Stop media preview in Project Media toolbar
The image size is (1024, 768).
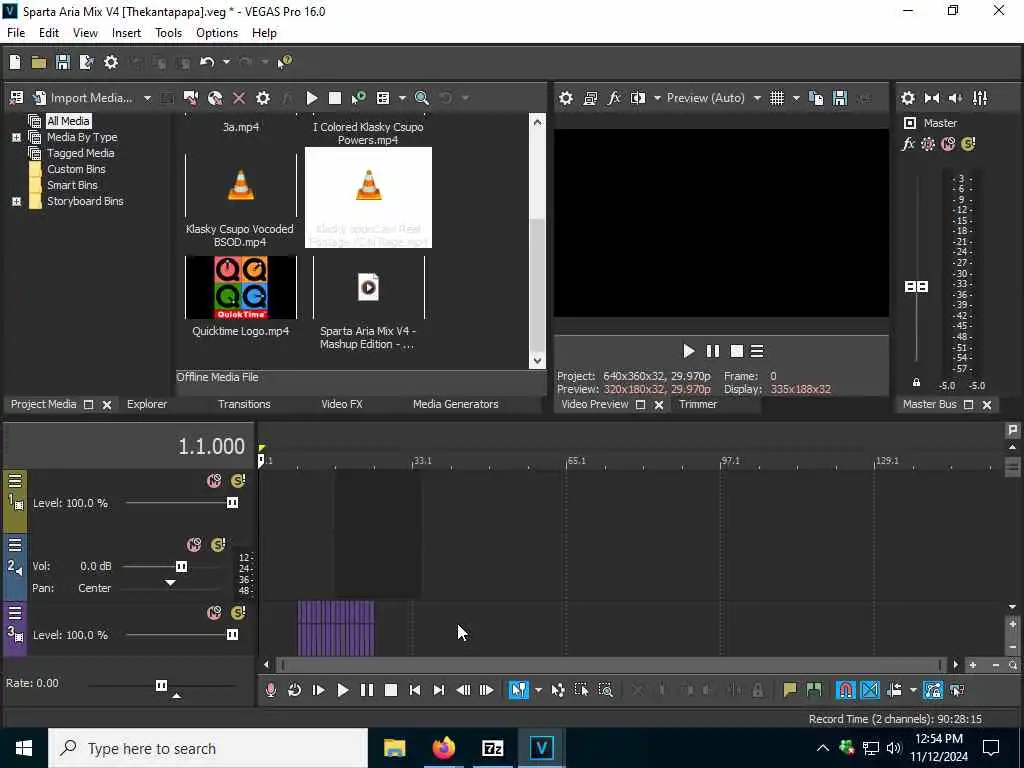[x=334, y=98]
